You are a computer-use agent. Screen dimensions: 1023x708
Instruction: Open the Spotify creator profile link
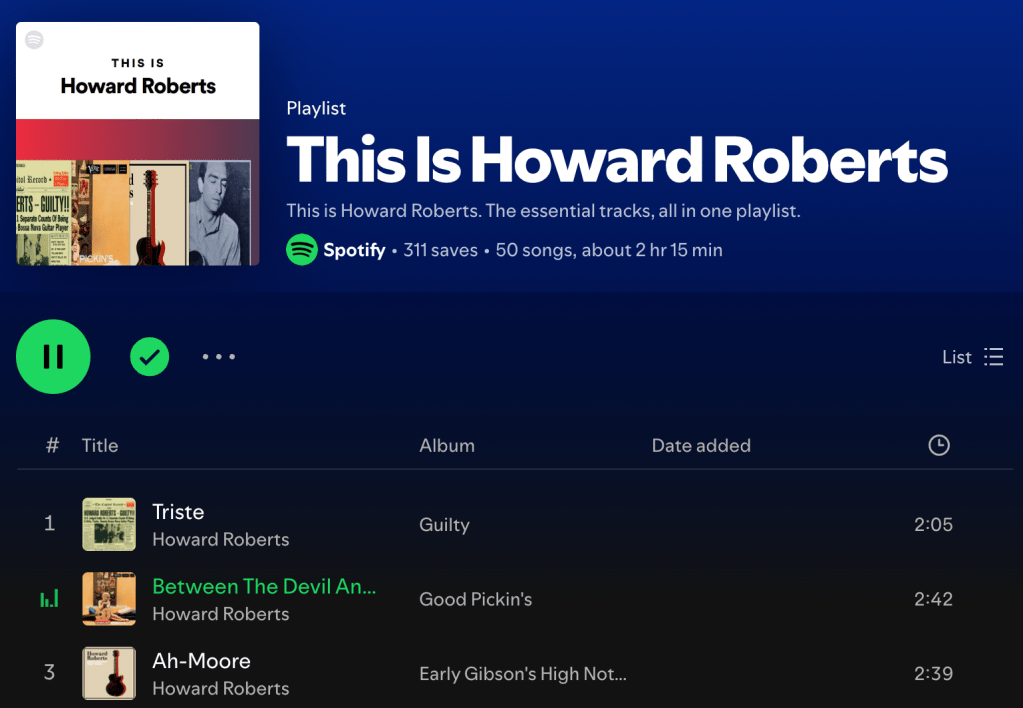(354, 250)
